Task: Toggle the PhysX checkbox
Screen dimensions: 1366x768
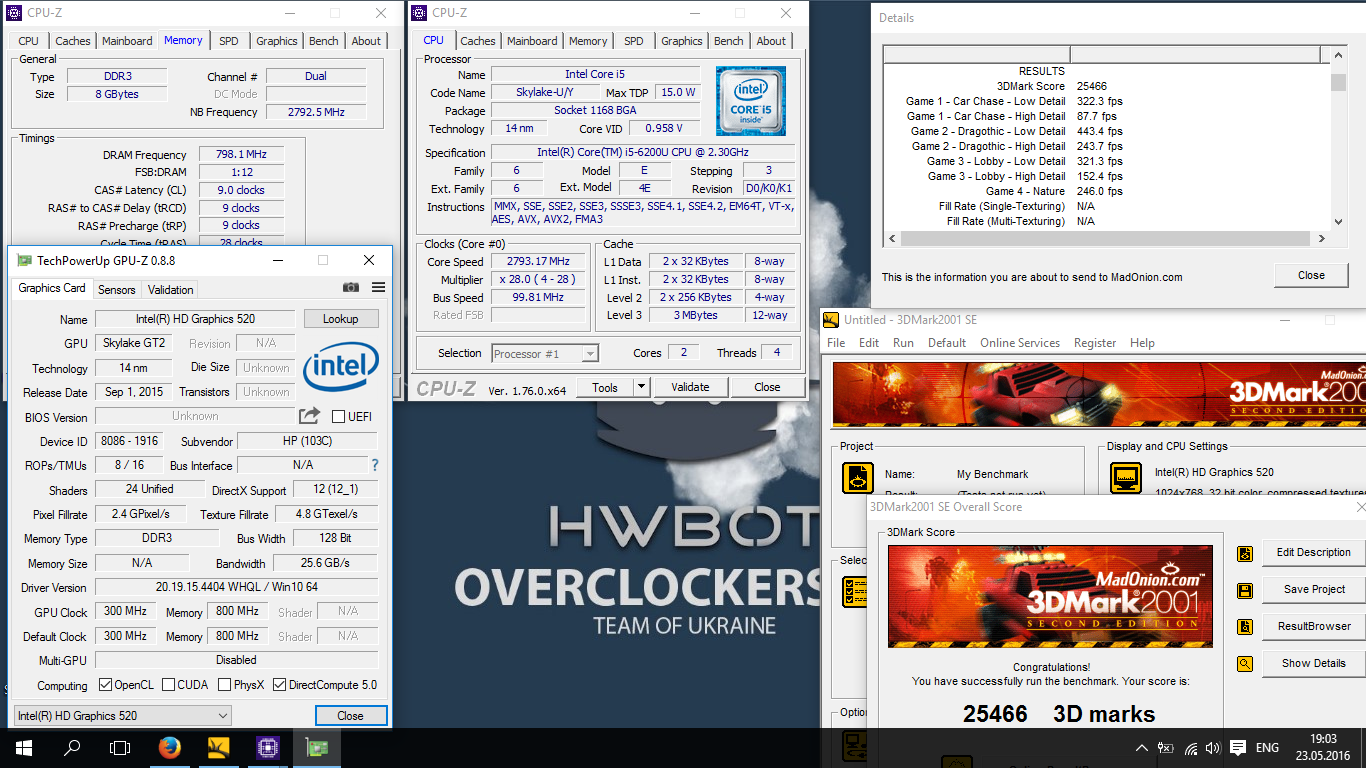Action: coord(225,685)
